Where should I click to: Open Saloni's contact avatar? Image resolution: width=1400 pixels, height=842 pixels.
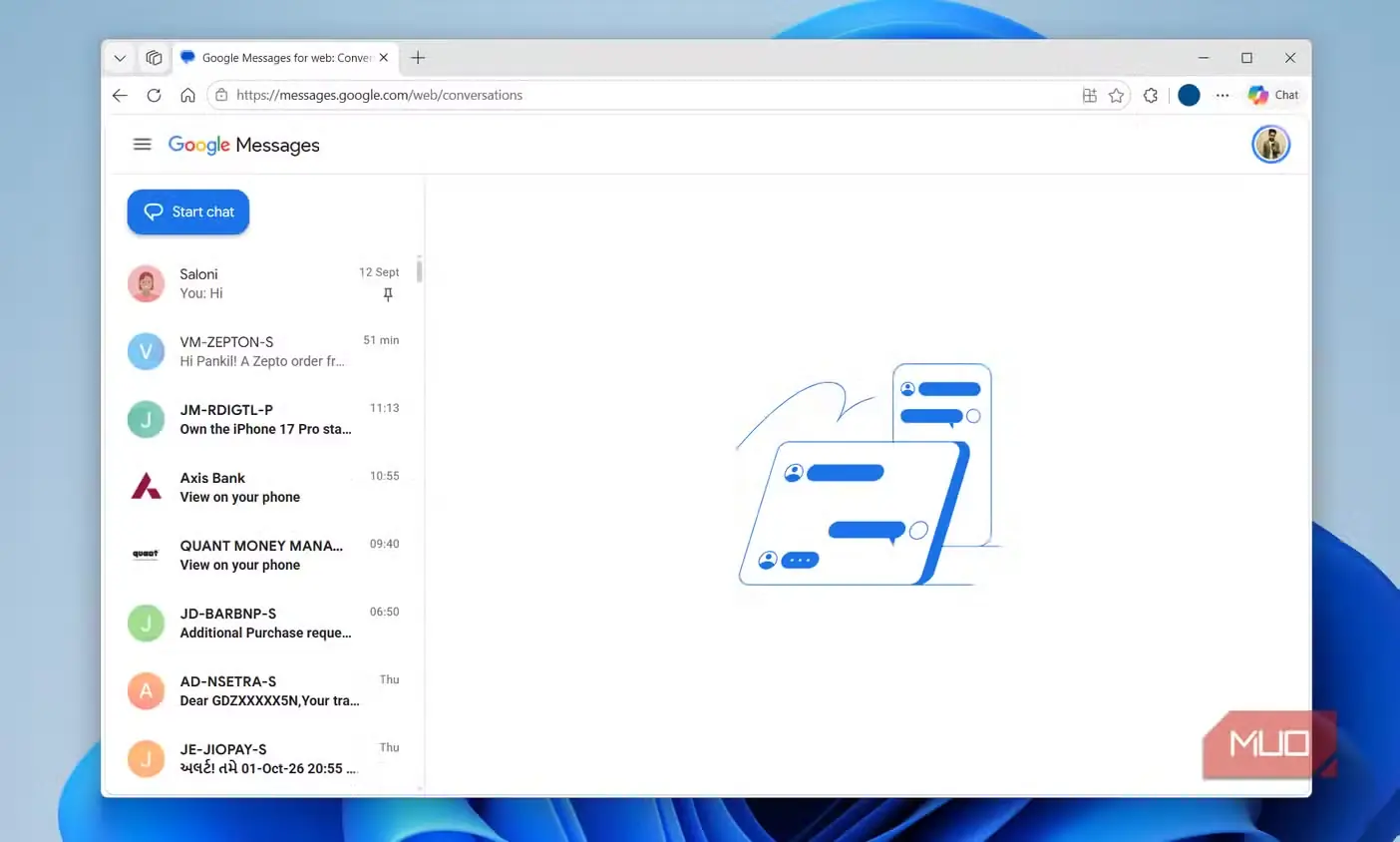(147, 283)
